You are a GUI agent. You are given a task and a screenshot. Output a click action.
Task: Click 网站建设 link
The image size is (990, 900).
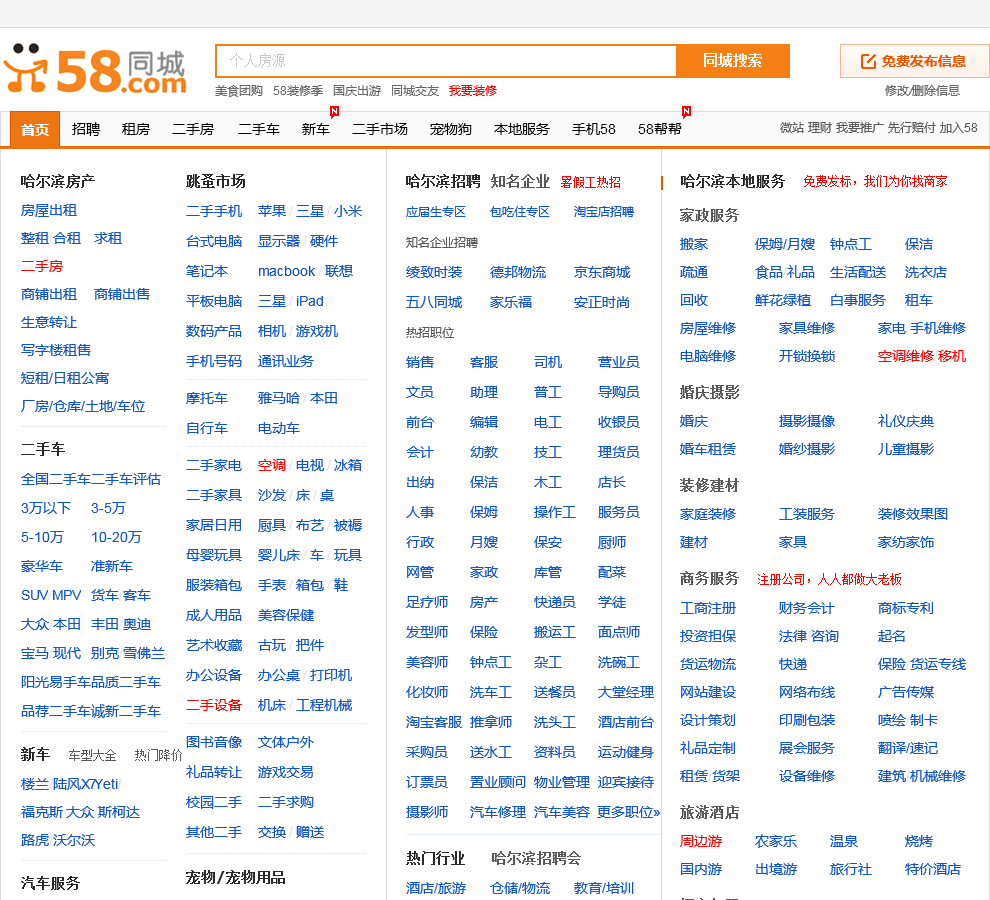pos(708,692)
